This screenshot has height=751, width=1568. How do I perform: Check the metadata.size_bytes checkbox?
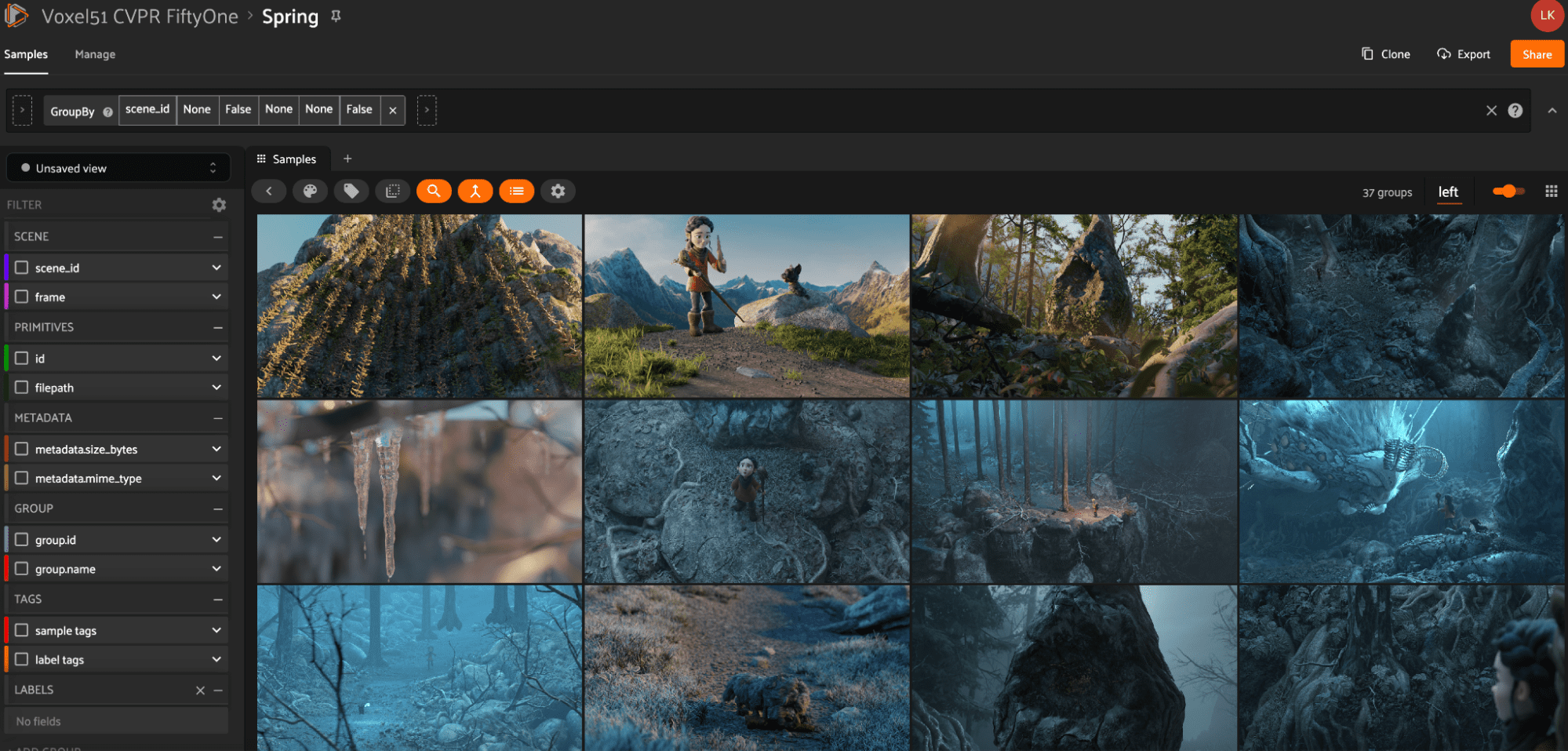click(x=22, y=449)
